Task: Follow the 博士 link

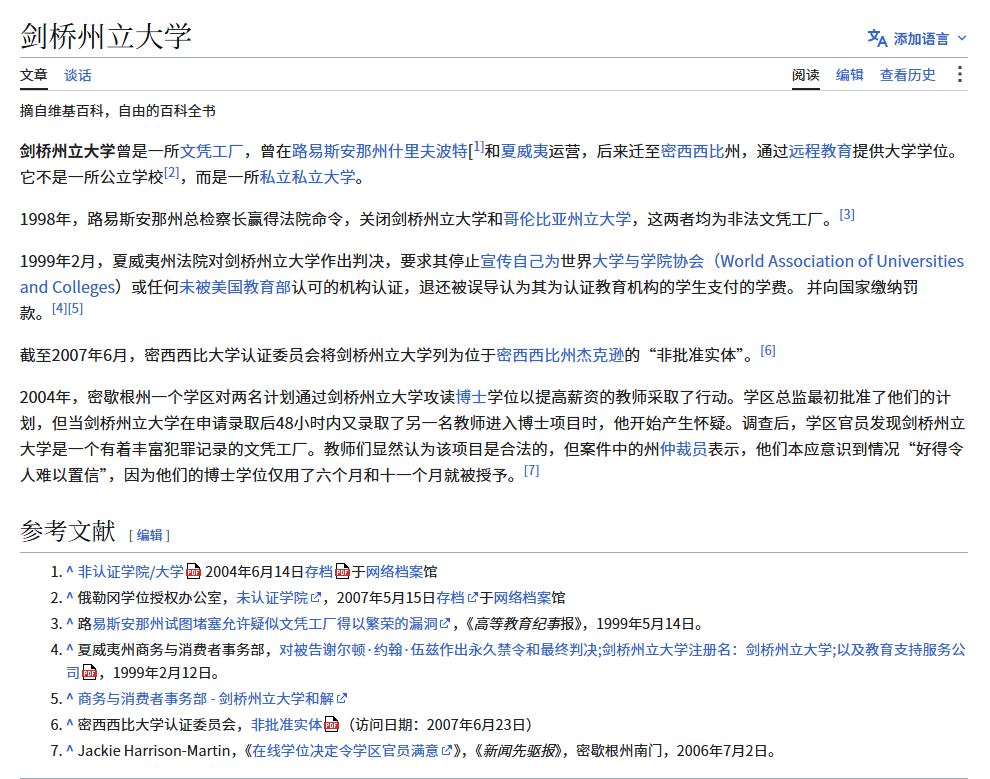Action: click(471, 397)
